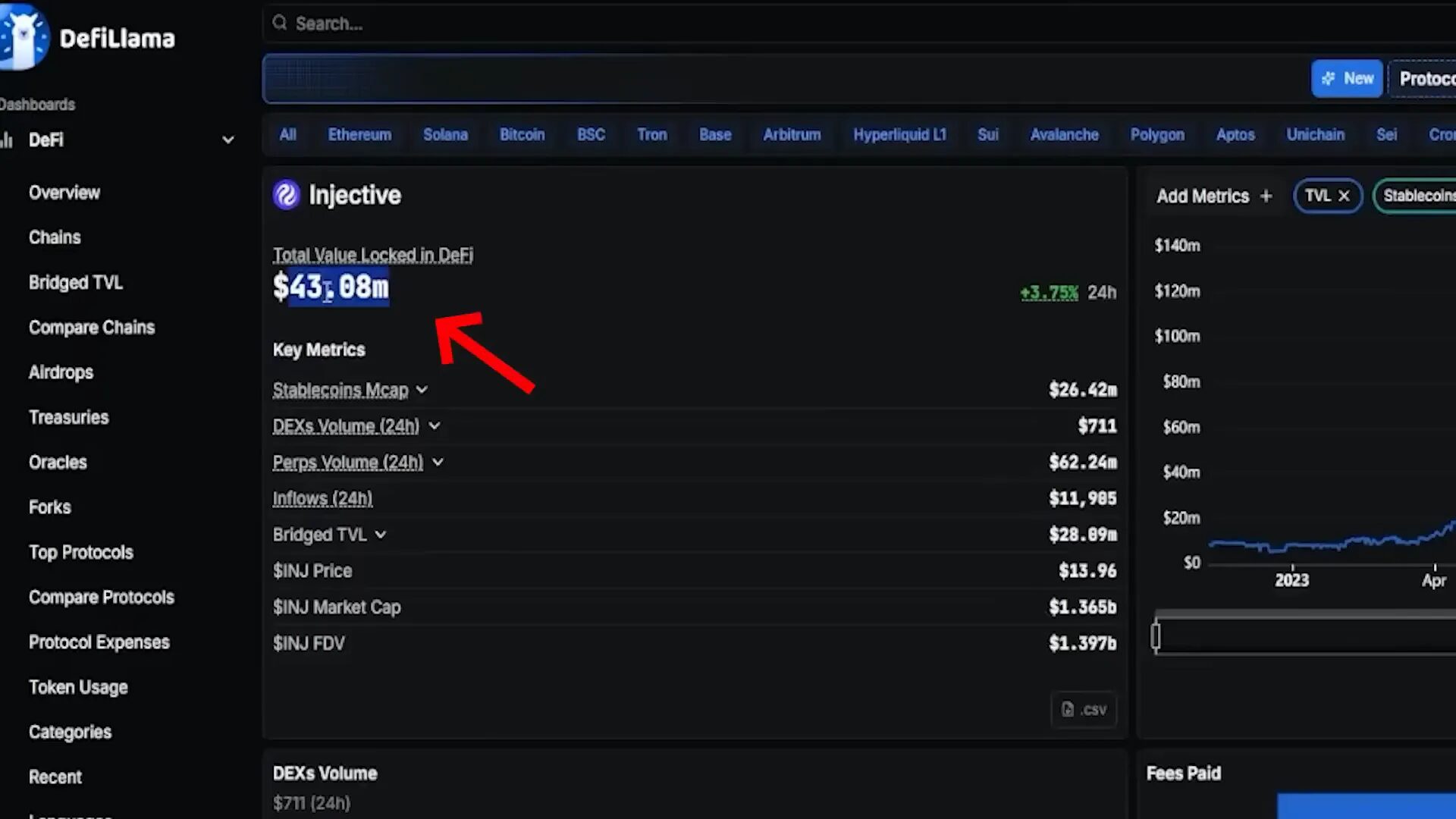
Task: Expand the Perps Volume (24h) dropdown
Action: tap(438, 462)
